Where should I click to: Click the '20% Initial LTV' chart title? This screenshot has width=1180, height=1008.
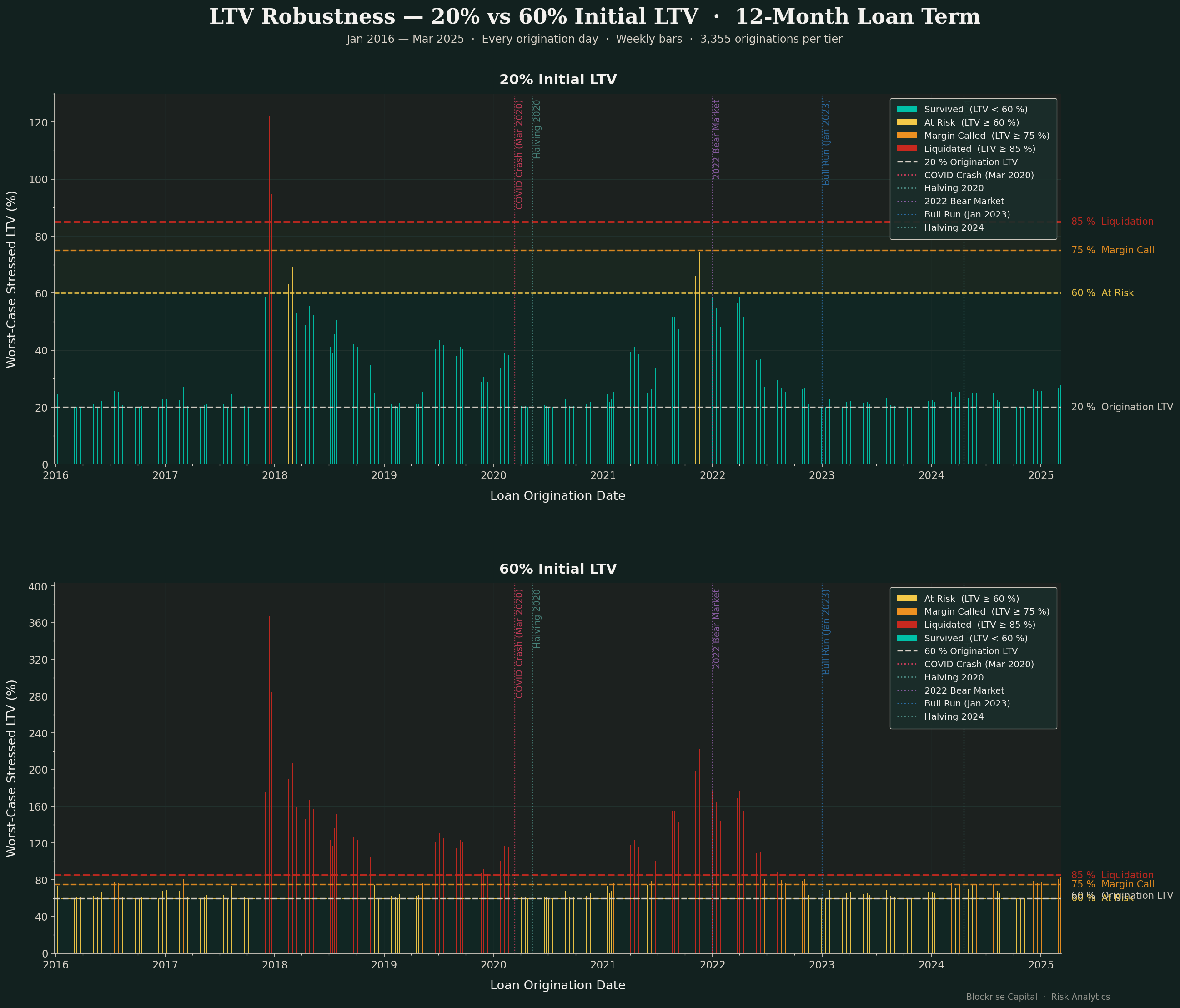coord(557,80)
